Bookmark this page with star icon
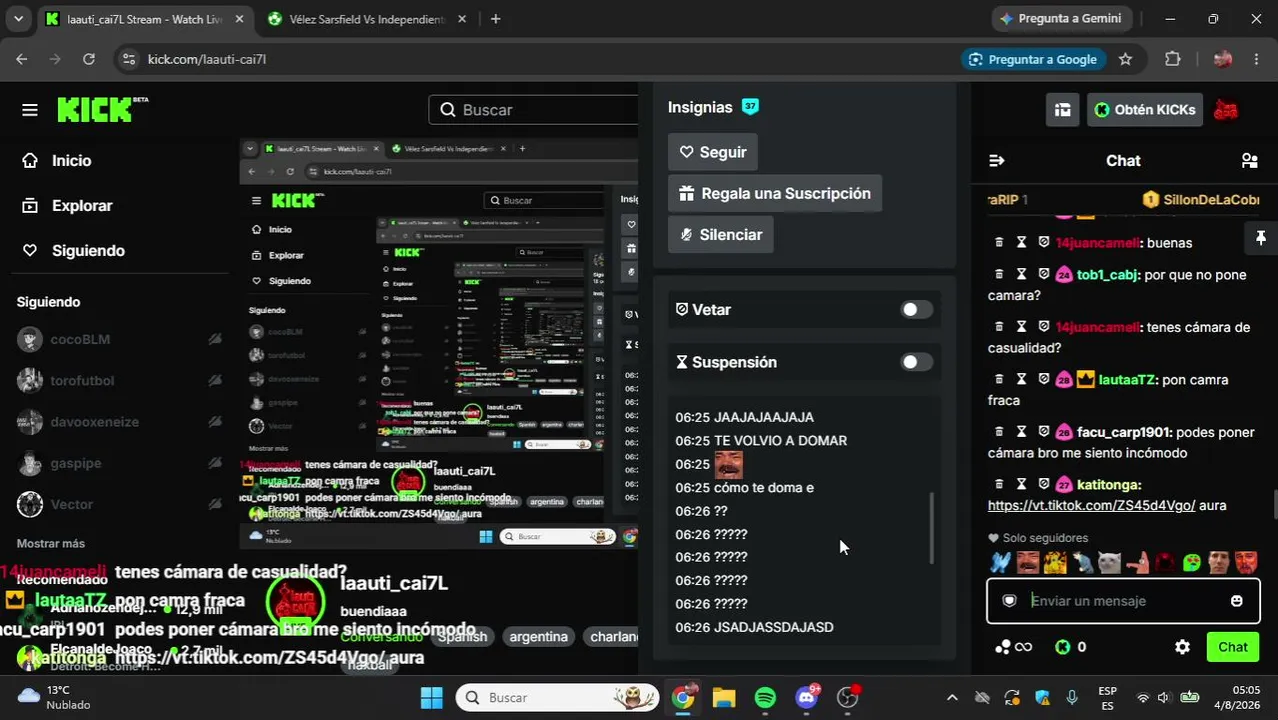 (x=1125, y=59)
